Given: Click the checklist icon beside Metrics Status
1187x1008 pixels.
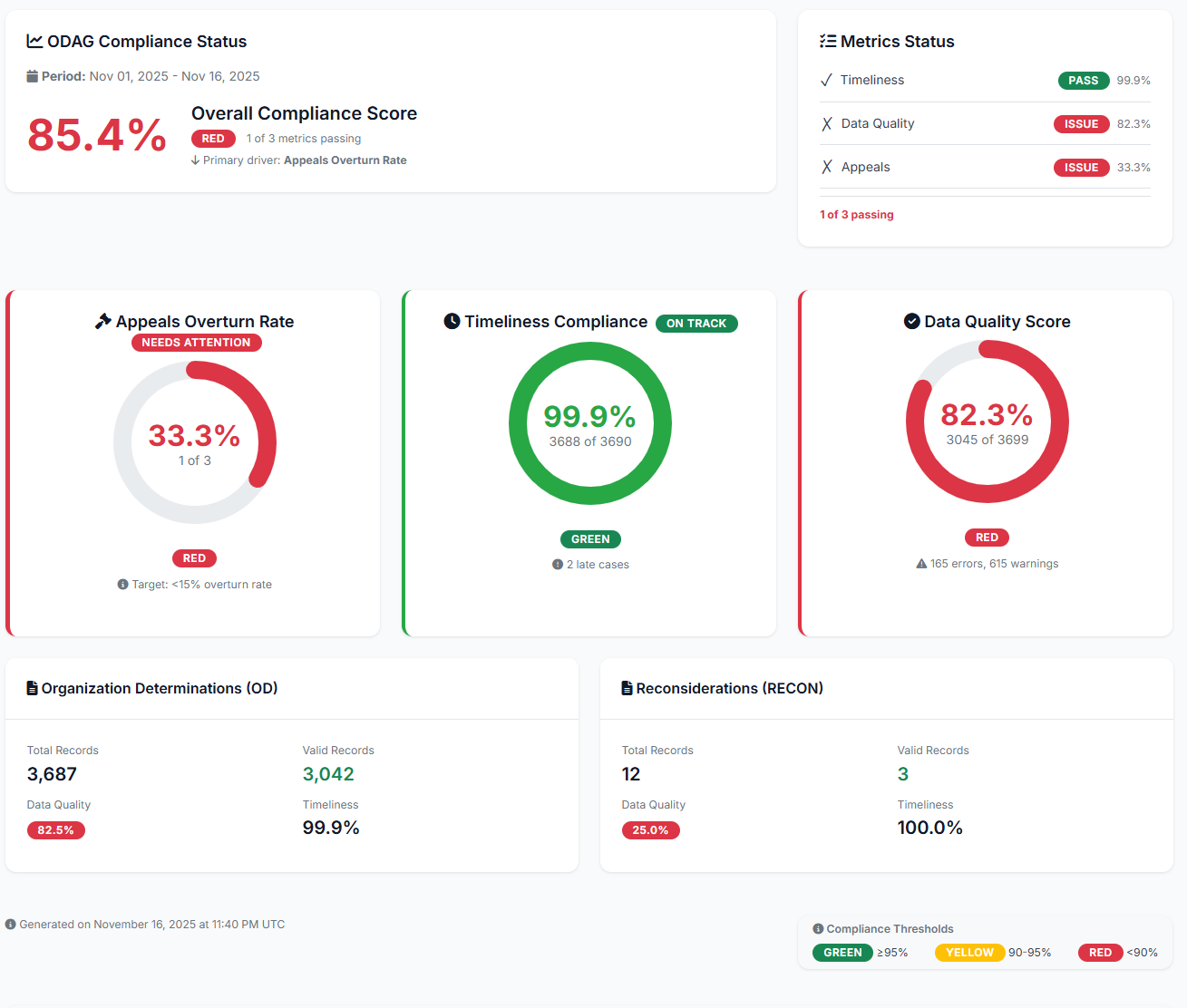Looking at the screenshot, I should [826, 41].
